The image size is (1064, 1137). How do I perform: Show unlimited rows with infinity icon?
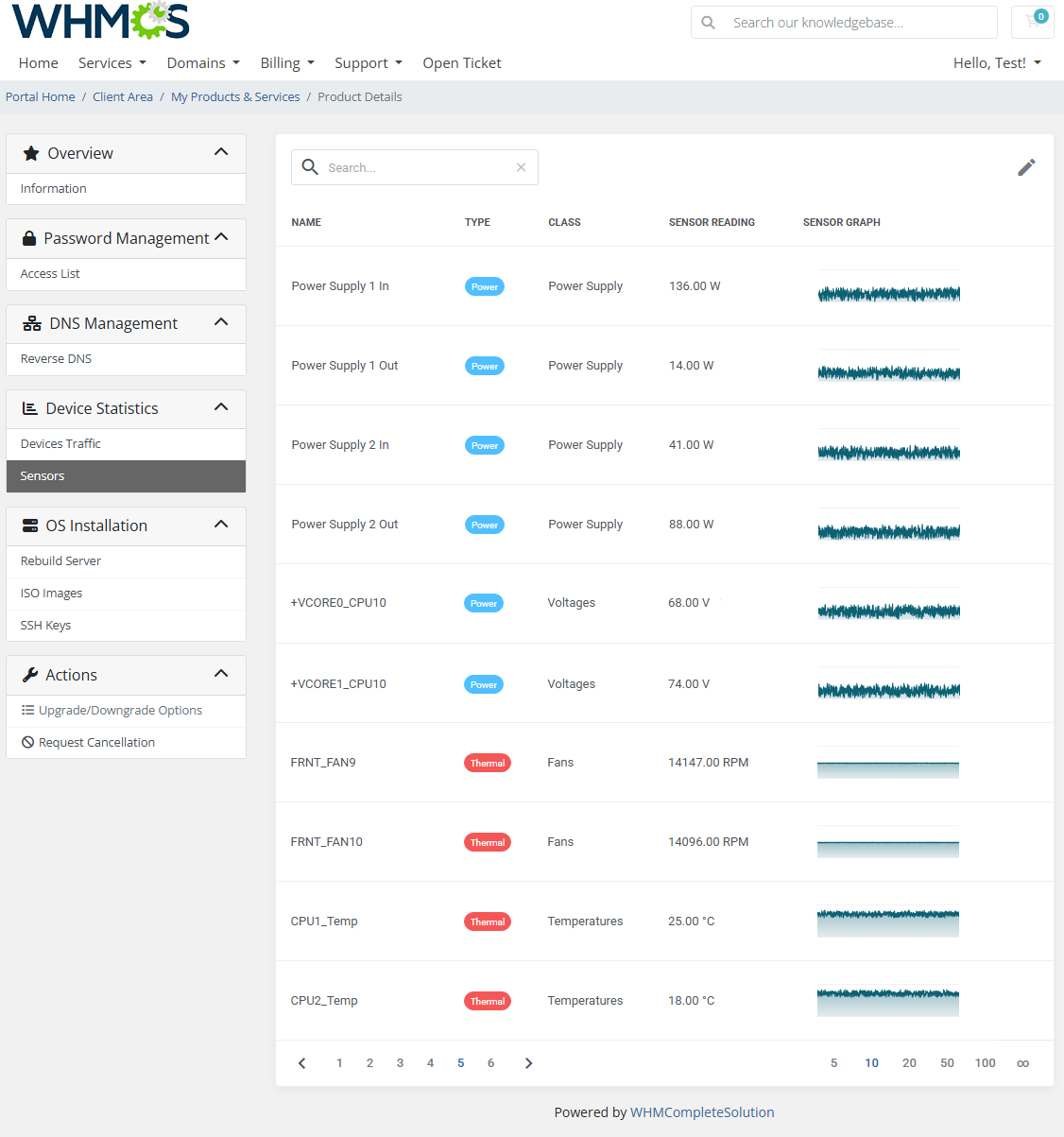click(1022, 1063)
